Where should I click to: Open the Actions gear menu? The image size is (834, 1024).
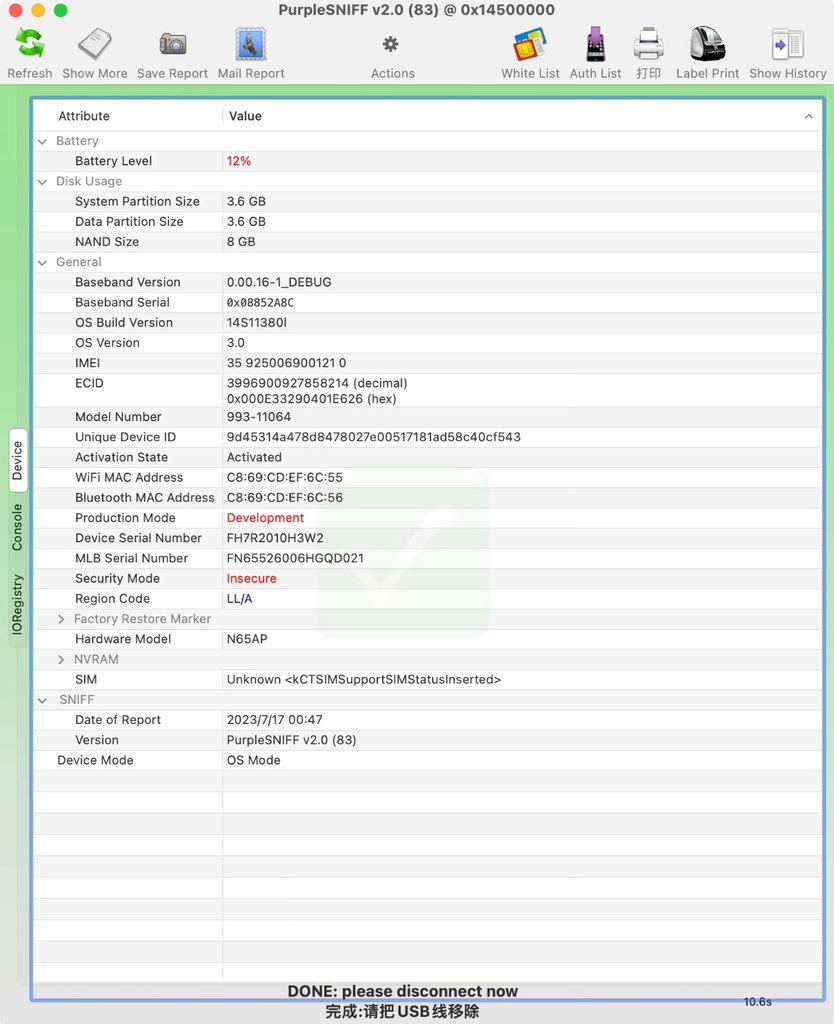click(x=391, y=44)
